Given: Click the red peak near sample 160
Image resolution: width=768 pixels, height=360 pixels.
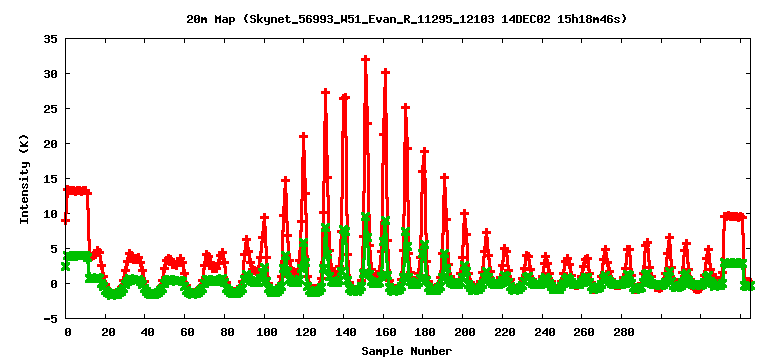Looking at the screenshot, I should [385, 72].
